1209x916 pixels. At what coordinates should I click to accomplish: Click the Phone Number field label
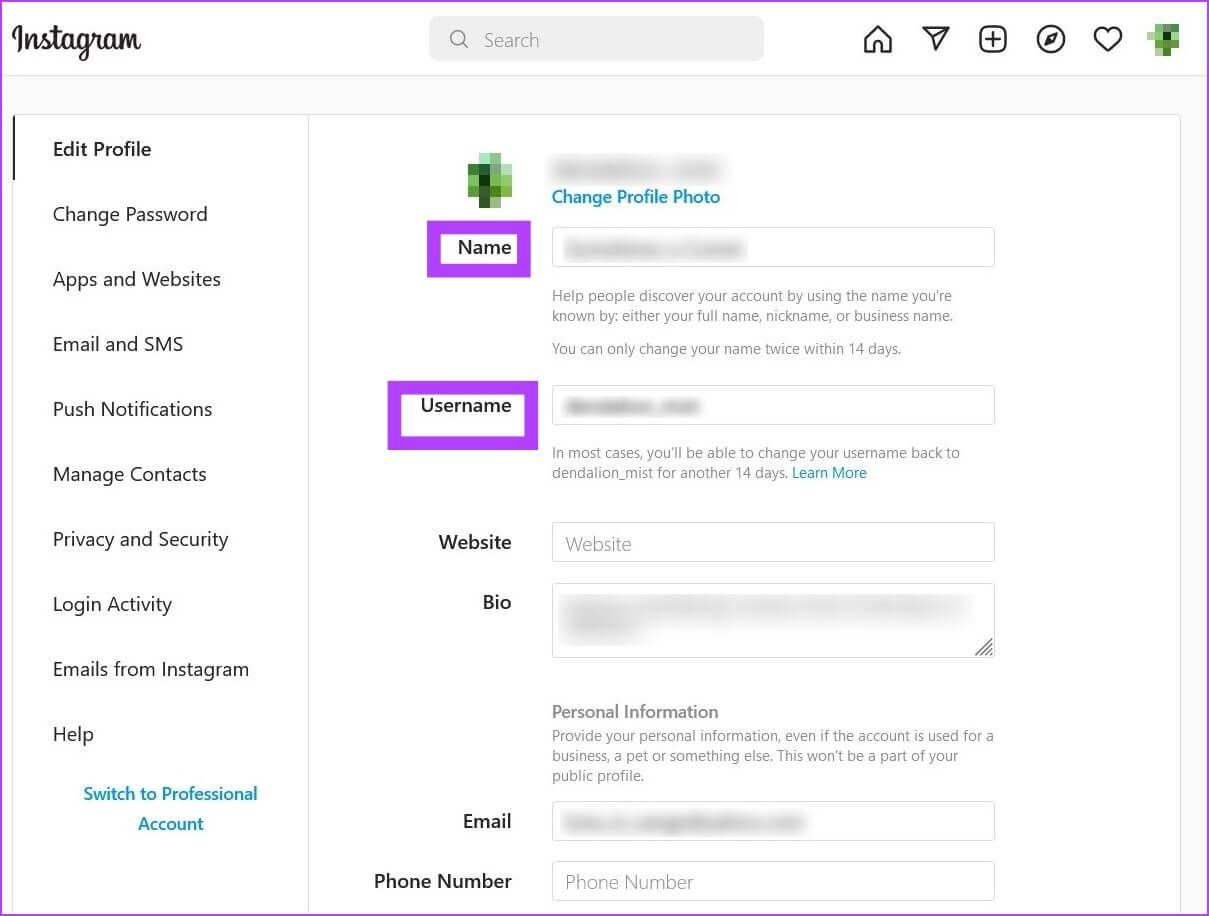tap(443, 881)
